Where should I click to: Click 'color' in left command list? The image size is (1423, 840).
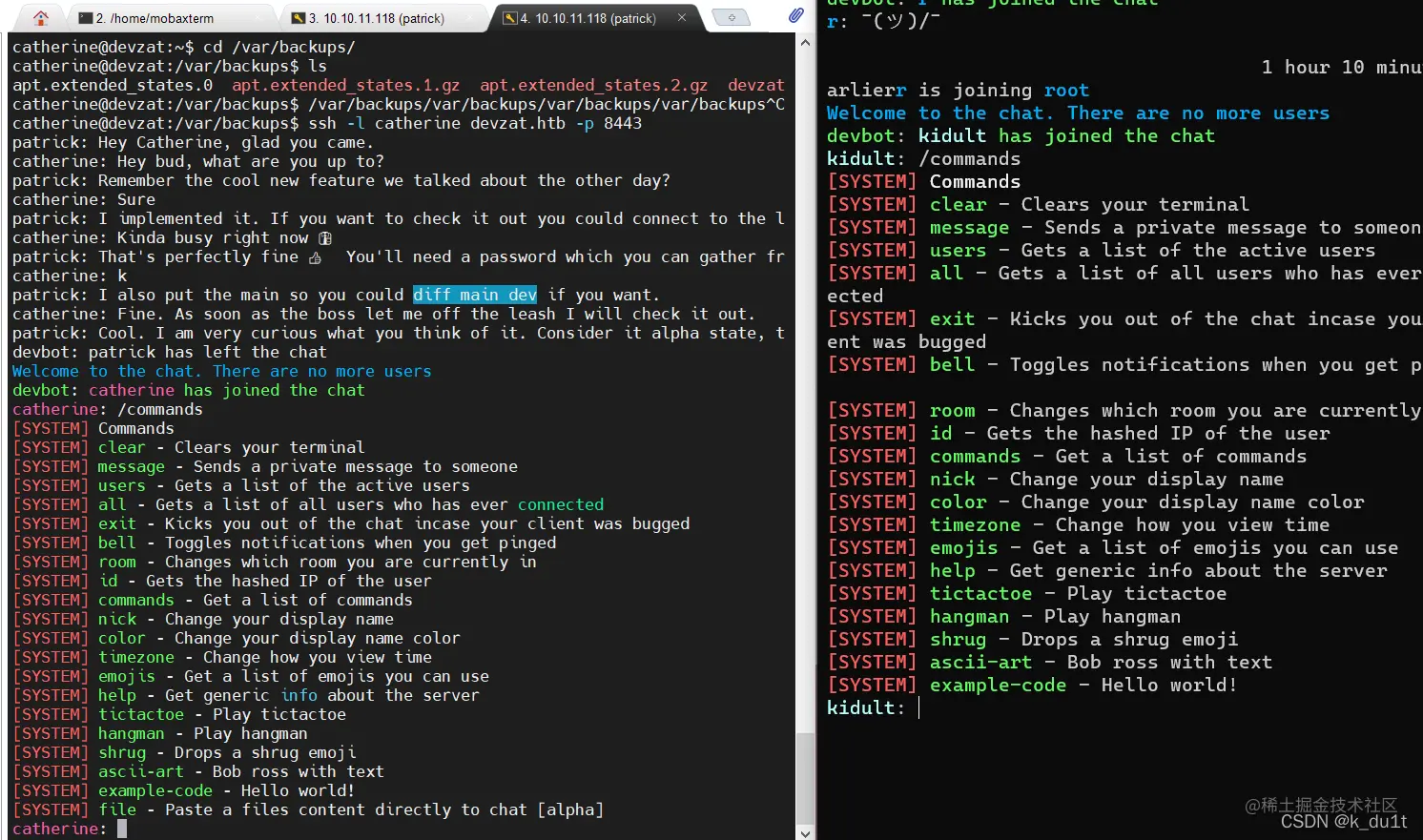coord(122,638)
